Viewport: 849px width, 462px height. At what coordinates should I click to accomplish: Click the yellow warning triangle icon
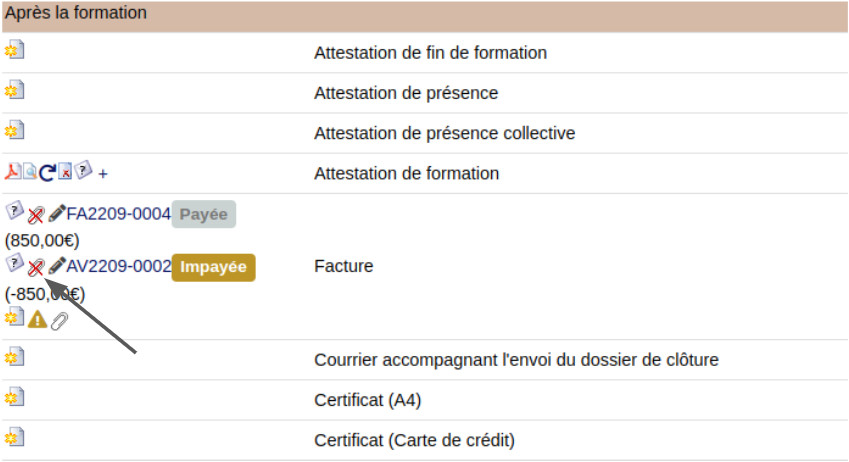pos(37,319)
